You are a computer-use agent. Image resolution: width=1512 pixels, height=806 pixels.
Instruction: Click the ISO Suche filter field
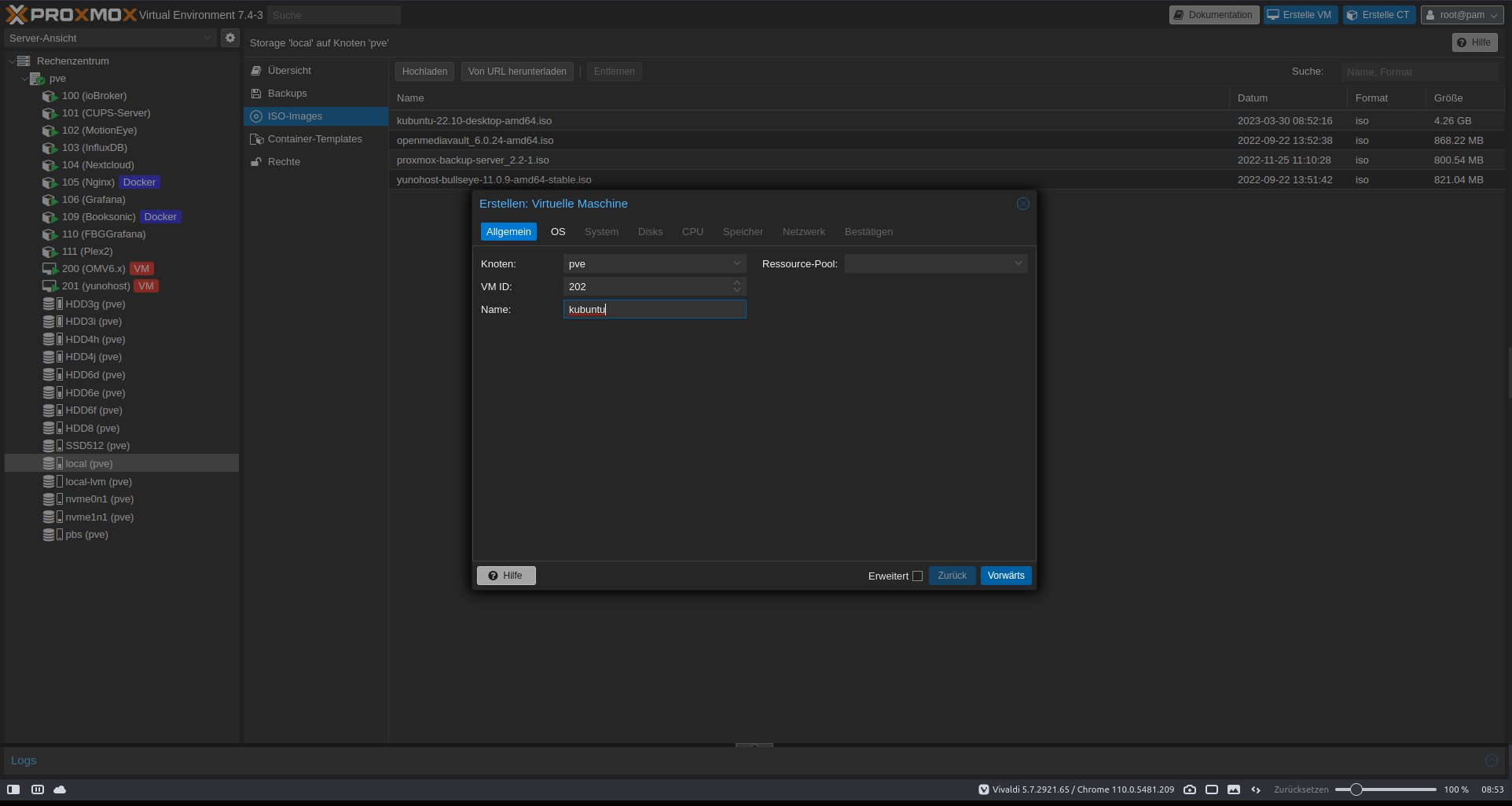[1419, 72]
